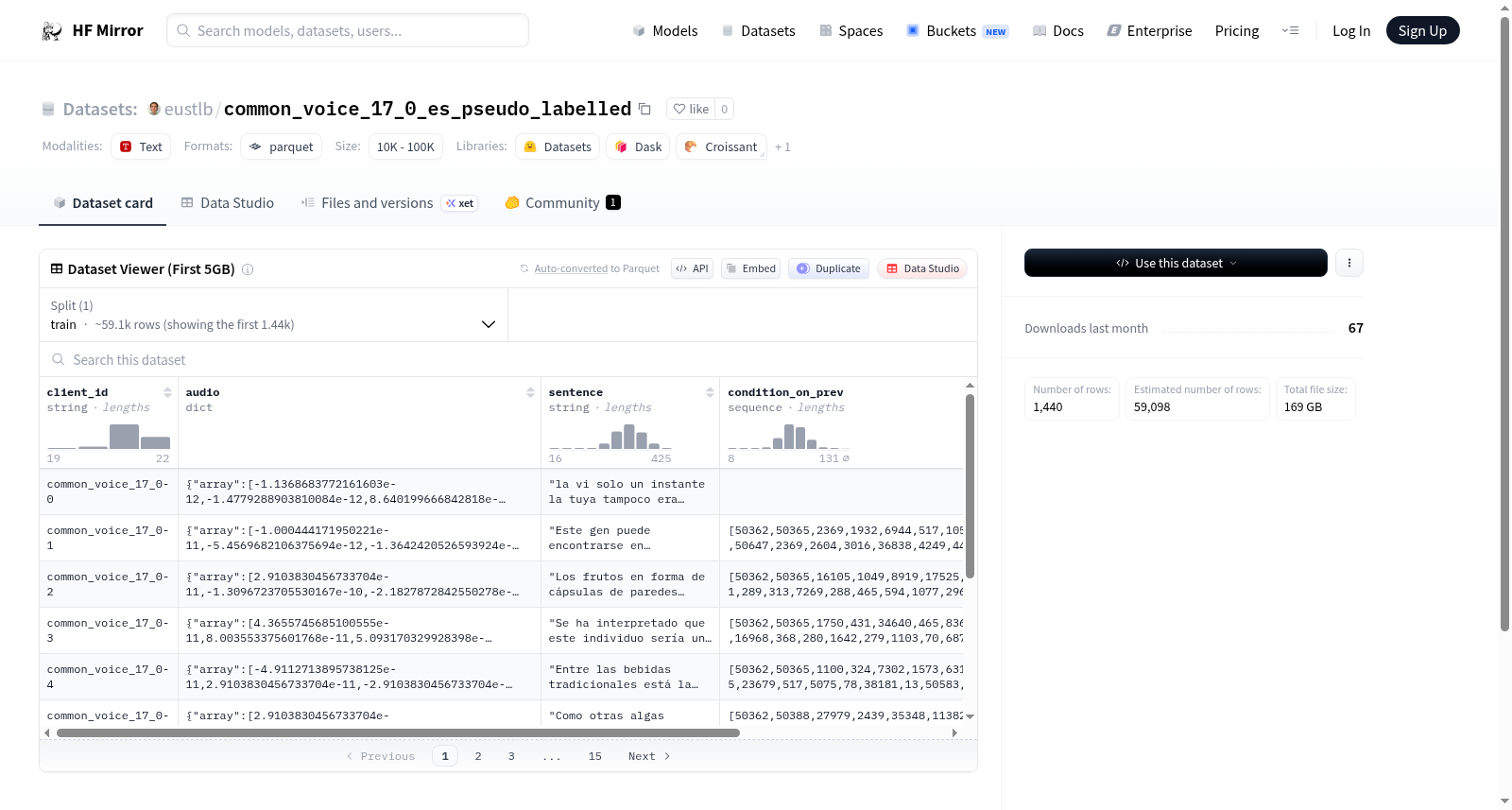Focus the Search this dataset field
Viewport: 1512px width, 810px height.
(508, 360)
